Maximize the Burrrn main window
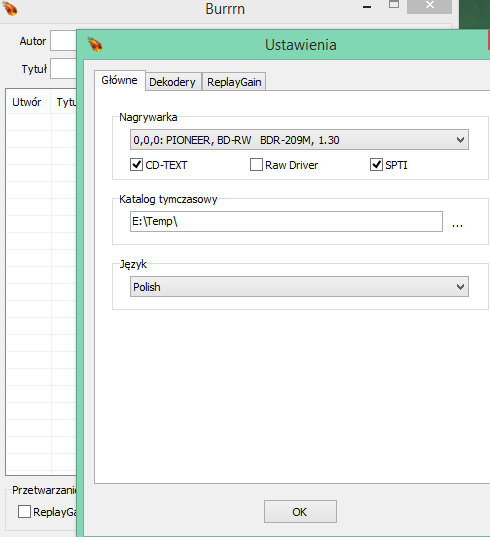 tap(394, 4)
